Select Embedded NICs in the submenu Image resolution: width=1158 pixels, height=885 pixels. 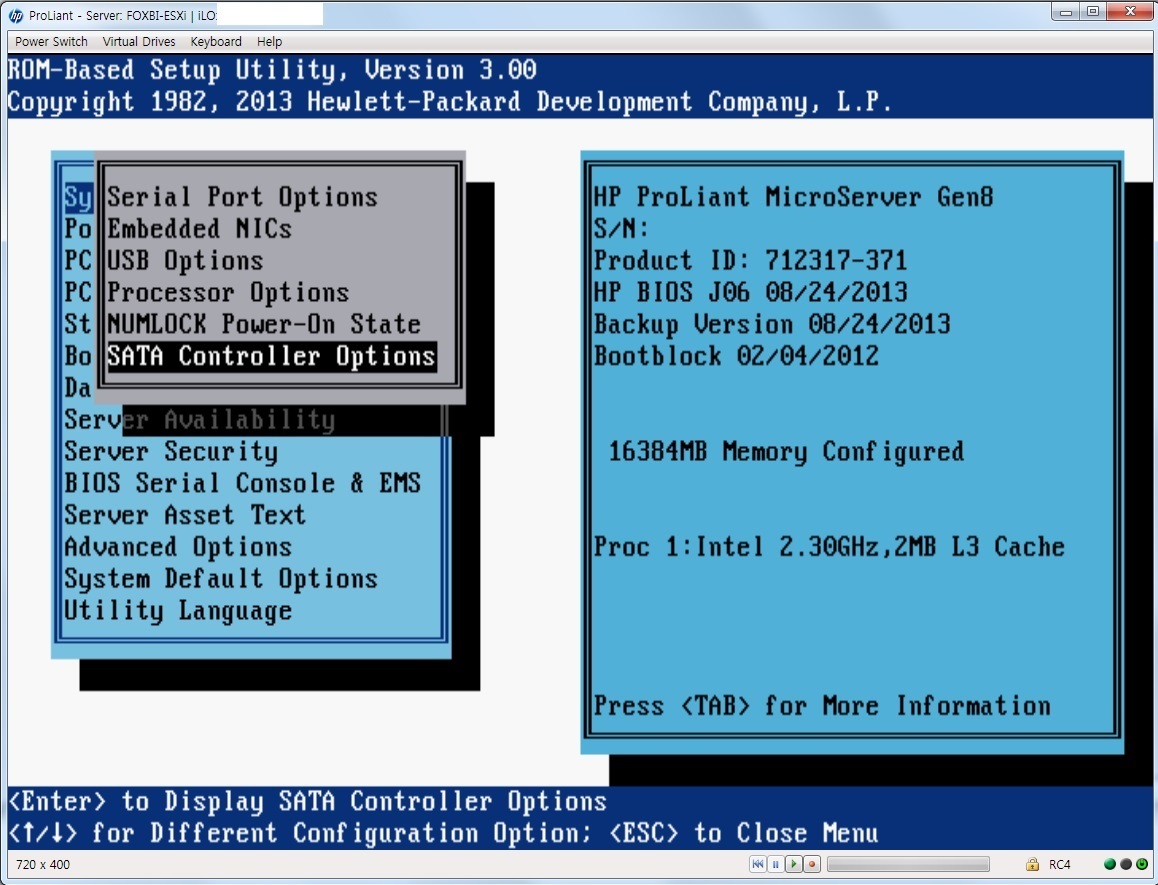click(199, 229)
